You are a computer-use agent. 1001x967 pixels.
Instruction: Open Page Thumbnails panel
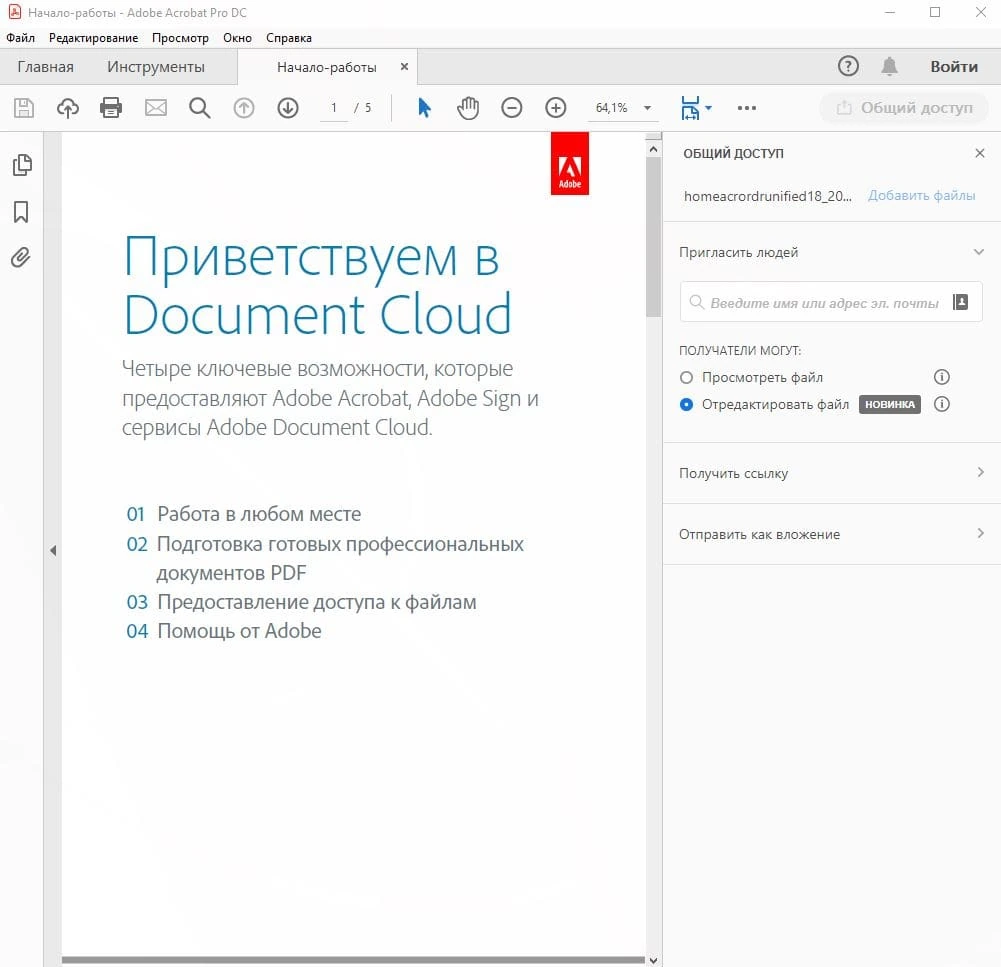[x=22, y=165]
